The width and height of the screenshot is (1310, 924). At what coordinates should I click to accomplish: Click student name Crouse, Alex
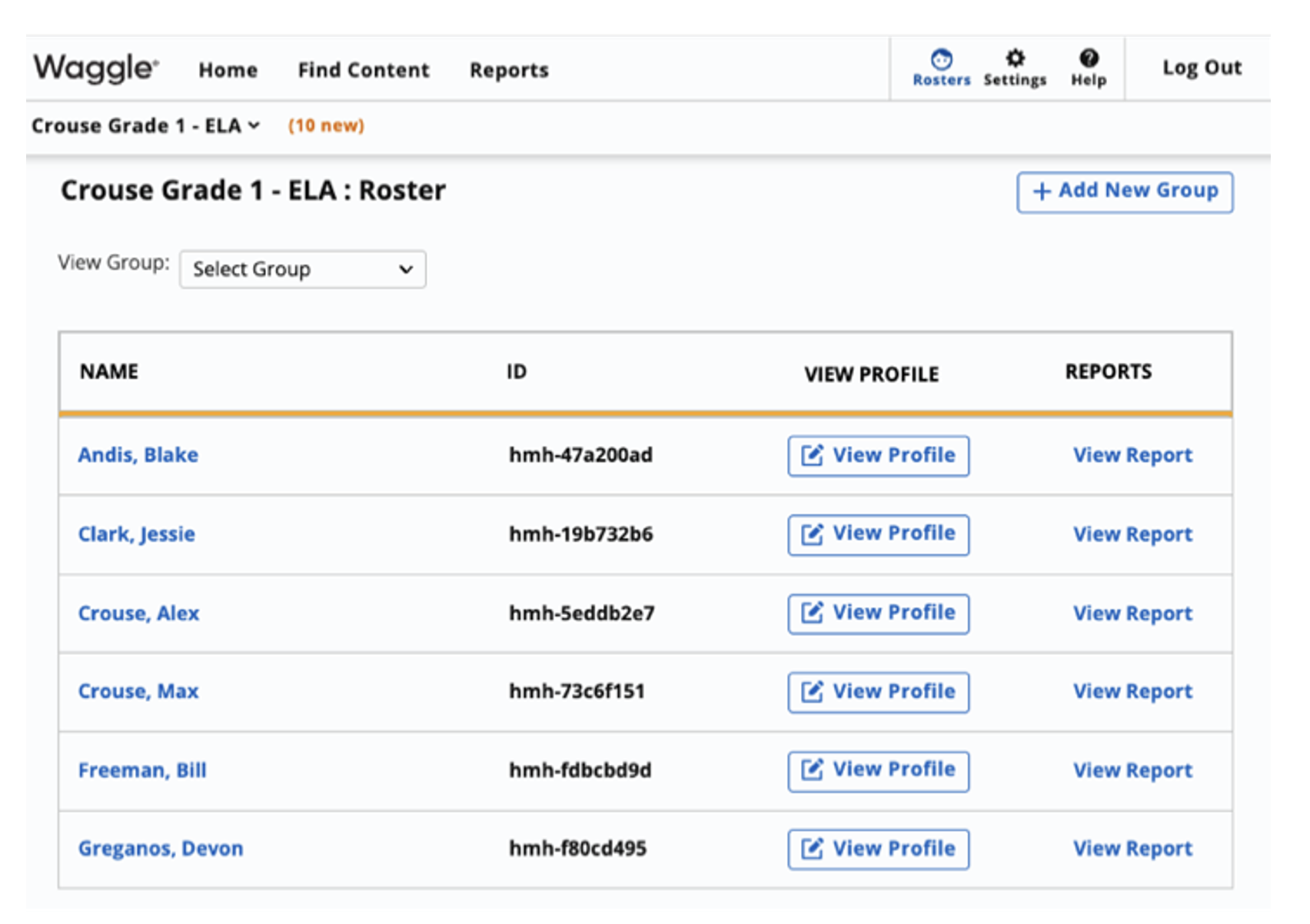[x=139, y=613]
